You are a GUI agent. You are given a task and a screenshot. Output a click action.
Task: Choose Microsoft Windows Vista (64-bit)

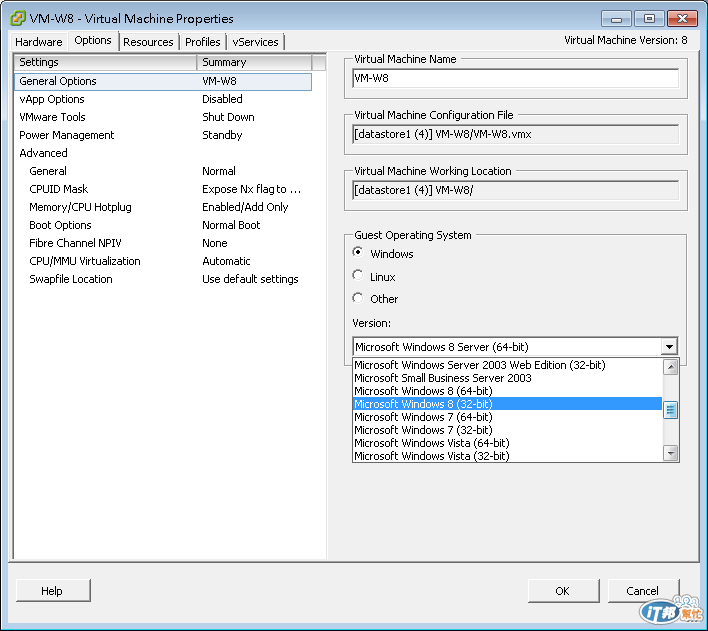click(508, 443)
